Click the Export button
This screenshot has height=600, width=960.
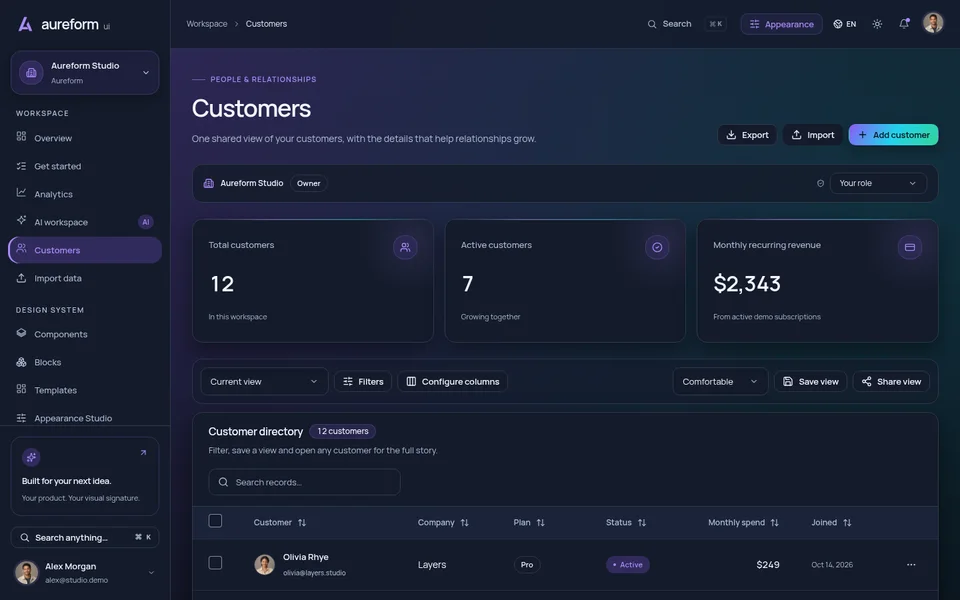tap(747, 135)
